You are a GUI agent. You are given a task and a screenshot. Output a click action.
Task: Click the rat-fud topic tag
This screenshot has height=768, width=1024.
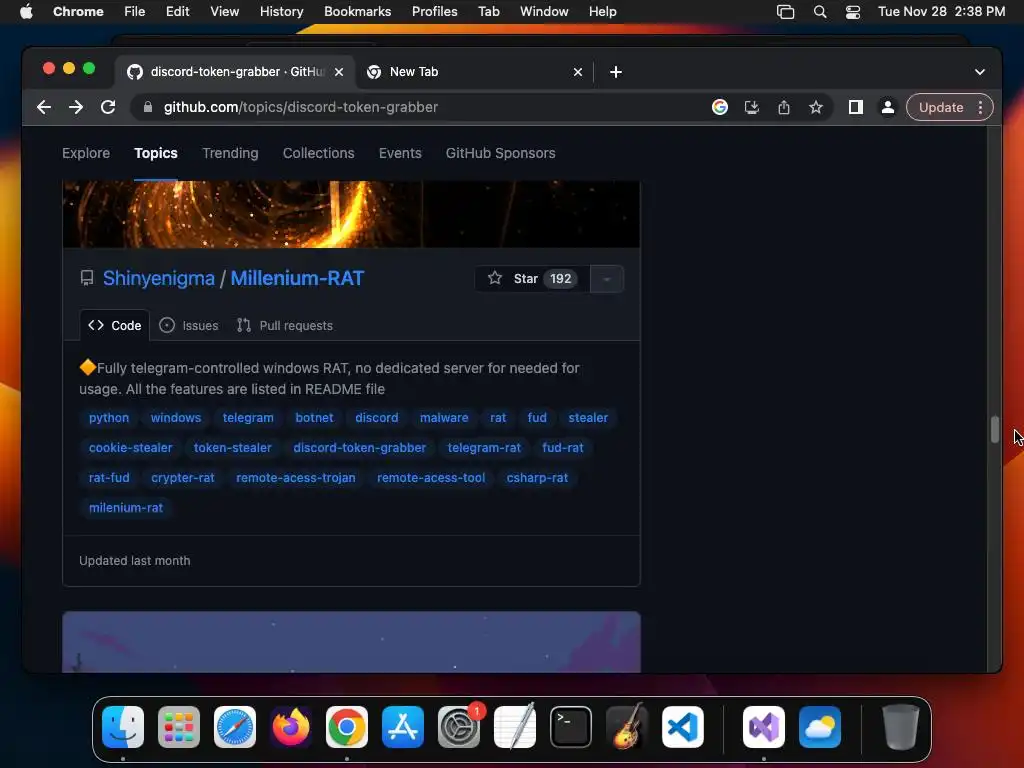109,478
